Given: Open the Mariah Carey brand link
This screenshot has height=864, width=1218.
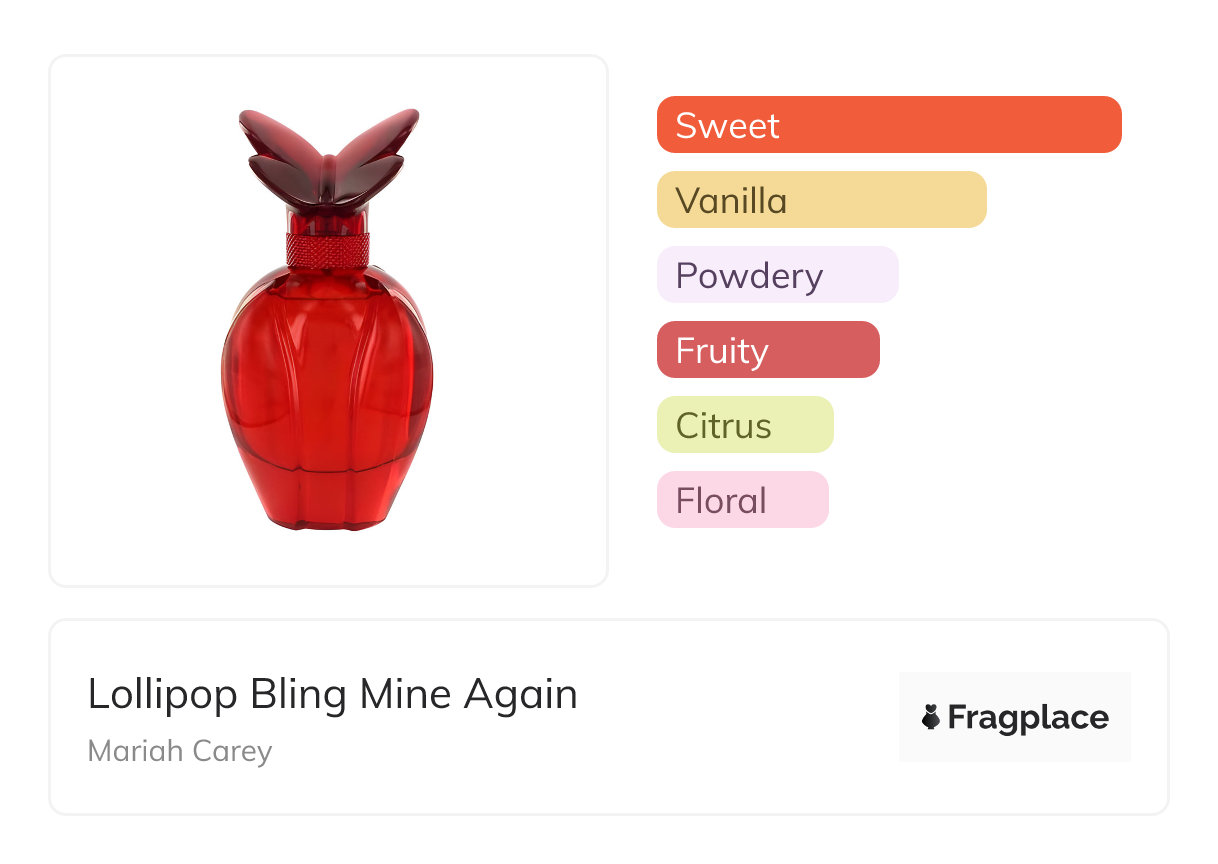Looking at the screenshot, I should pyautogui.click(x=180, y=751).
